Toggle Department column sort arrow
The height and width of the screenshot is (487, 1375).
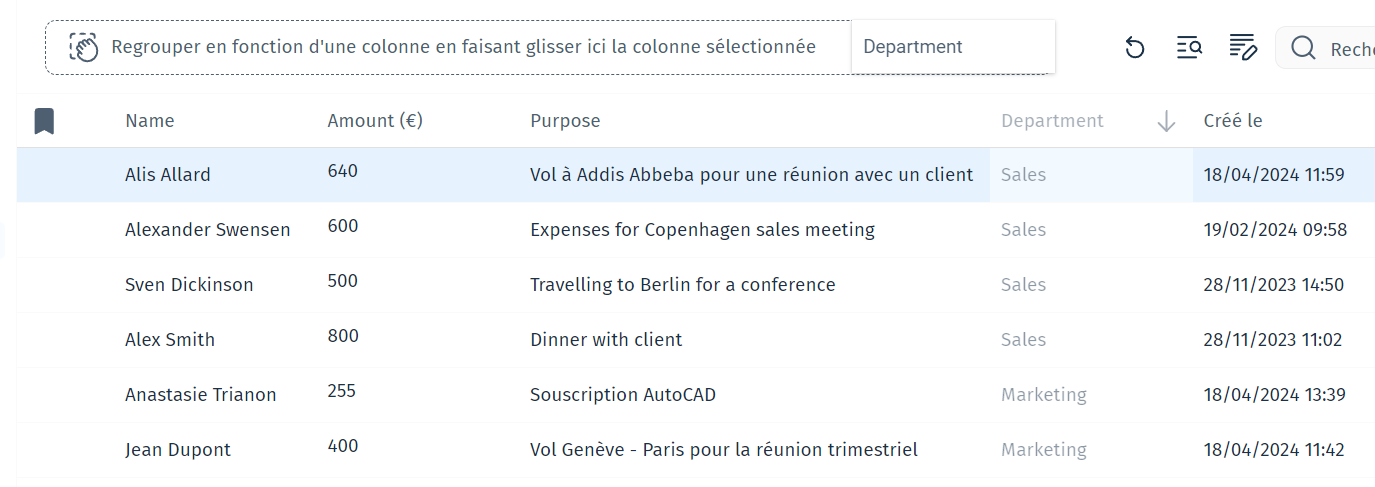[x=1165, y=121]
